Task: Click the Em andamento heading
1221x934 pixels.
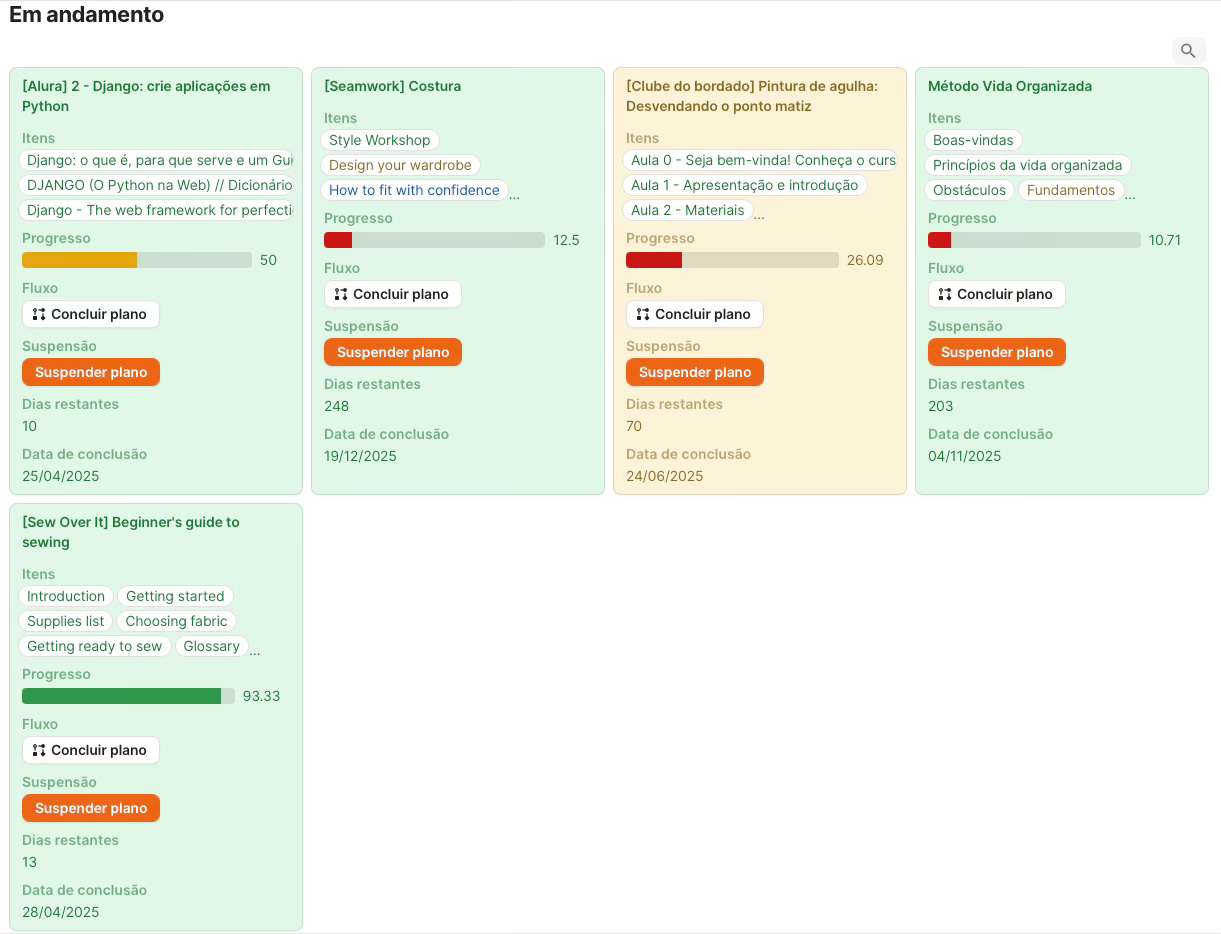Action: click(87, 15)
